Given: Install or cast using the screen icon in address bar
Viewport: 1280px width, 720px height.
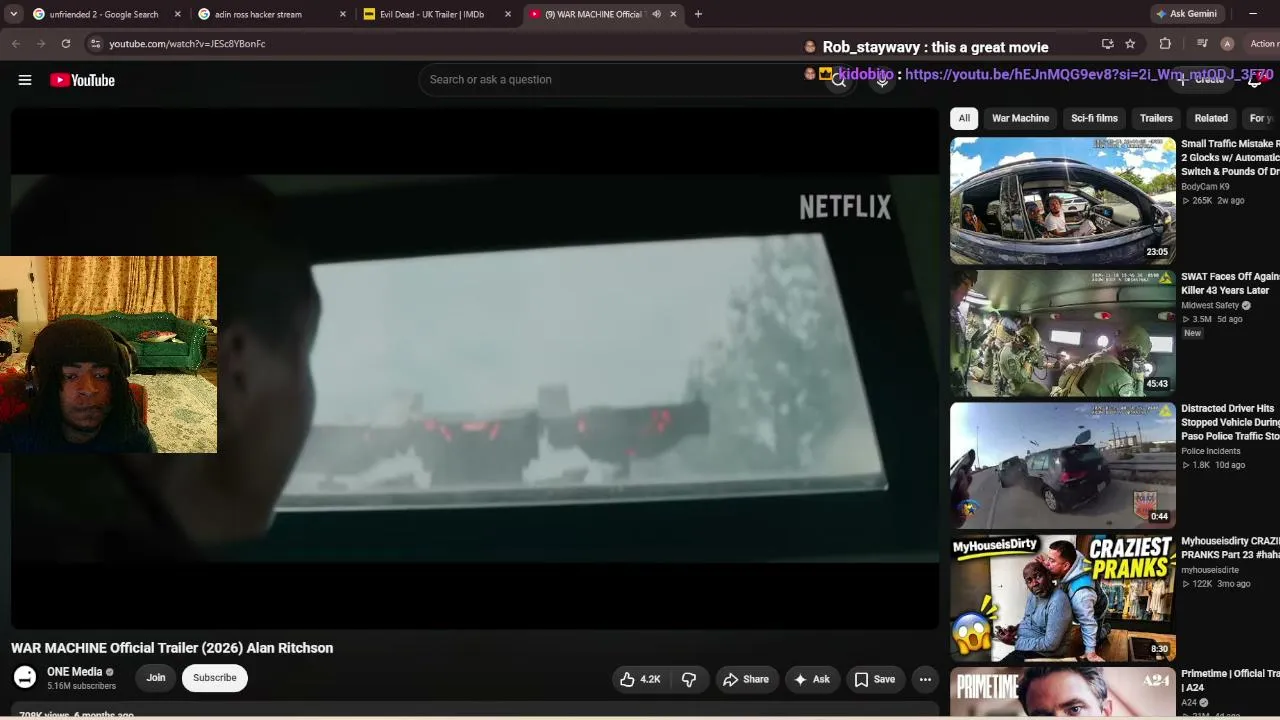Looking at the screenshot, I should (1107, 44).
